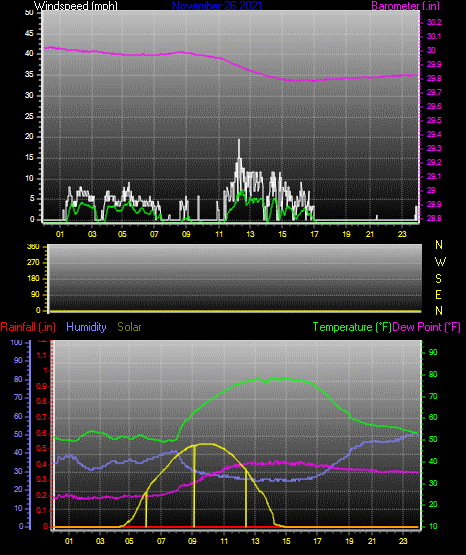
Task: Click the S compass direction label
Action: point(439,279)
